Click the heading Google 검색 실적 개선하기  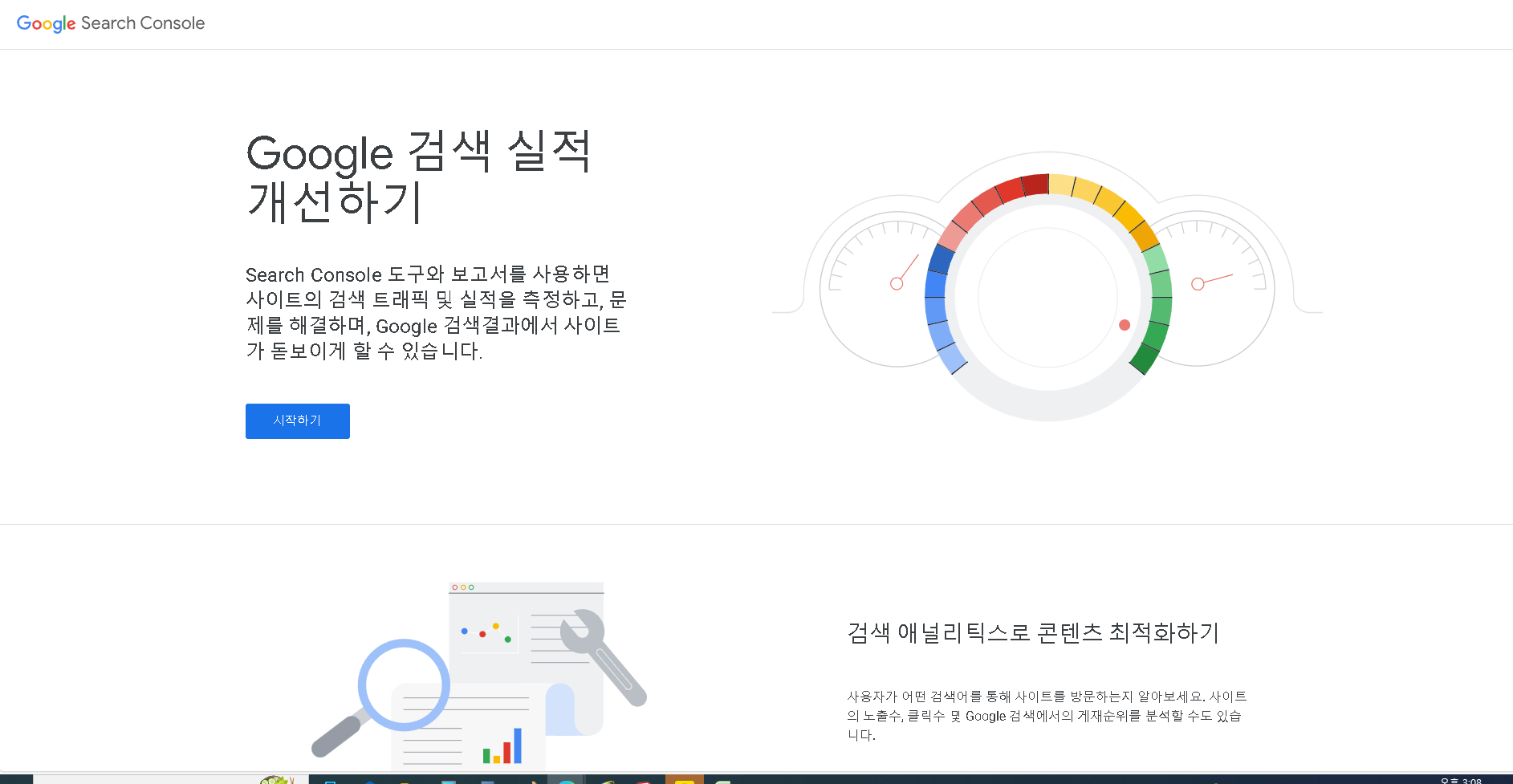pos(419,177)
